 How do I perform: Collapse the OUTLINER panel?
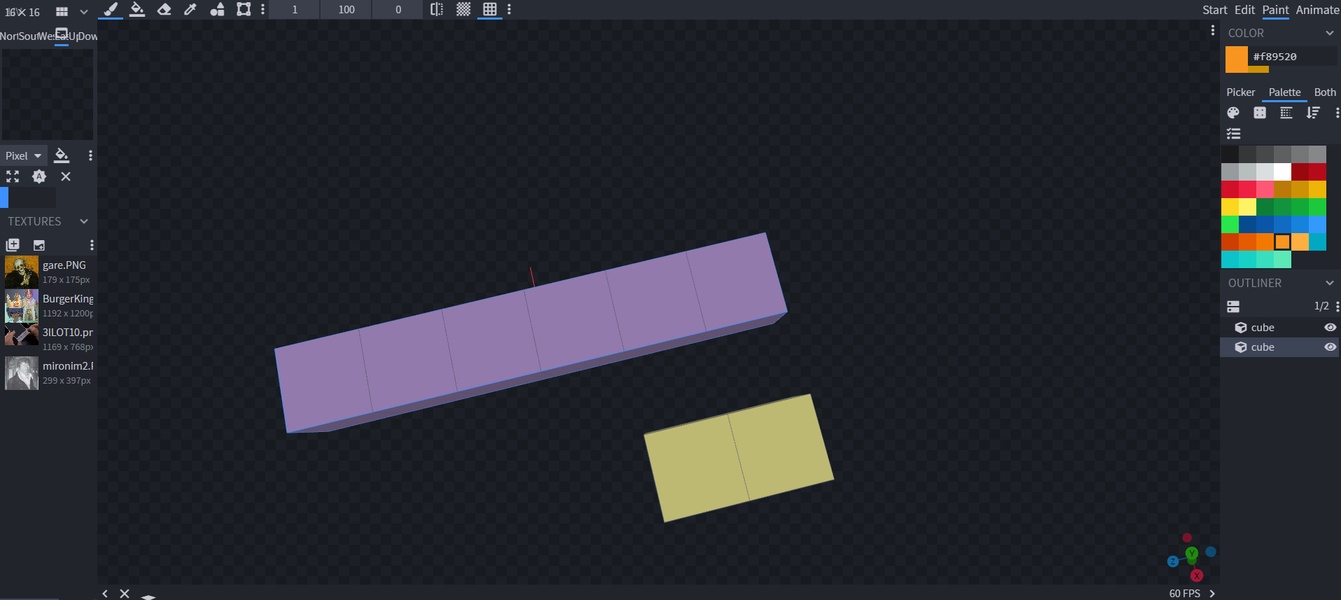click(x=1329, y=283)
